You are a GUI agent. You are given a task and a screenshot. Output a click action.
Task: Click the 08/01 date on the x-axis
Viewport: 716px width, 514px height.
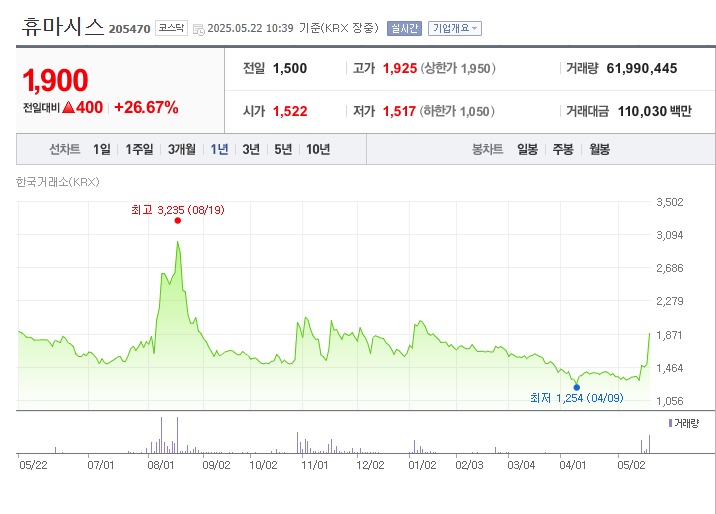click(x=161, y=465)
